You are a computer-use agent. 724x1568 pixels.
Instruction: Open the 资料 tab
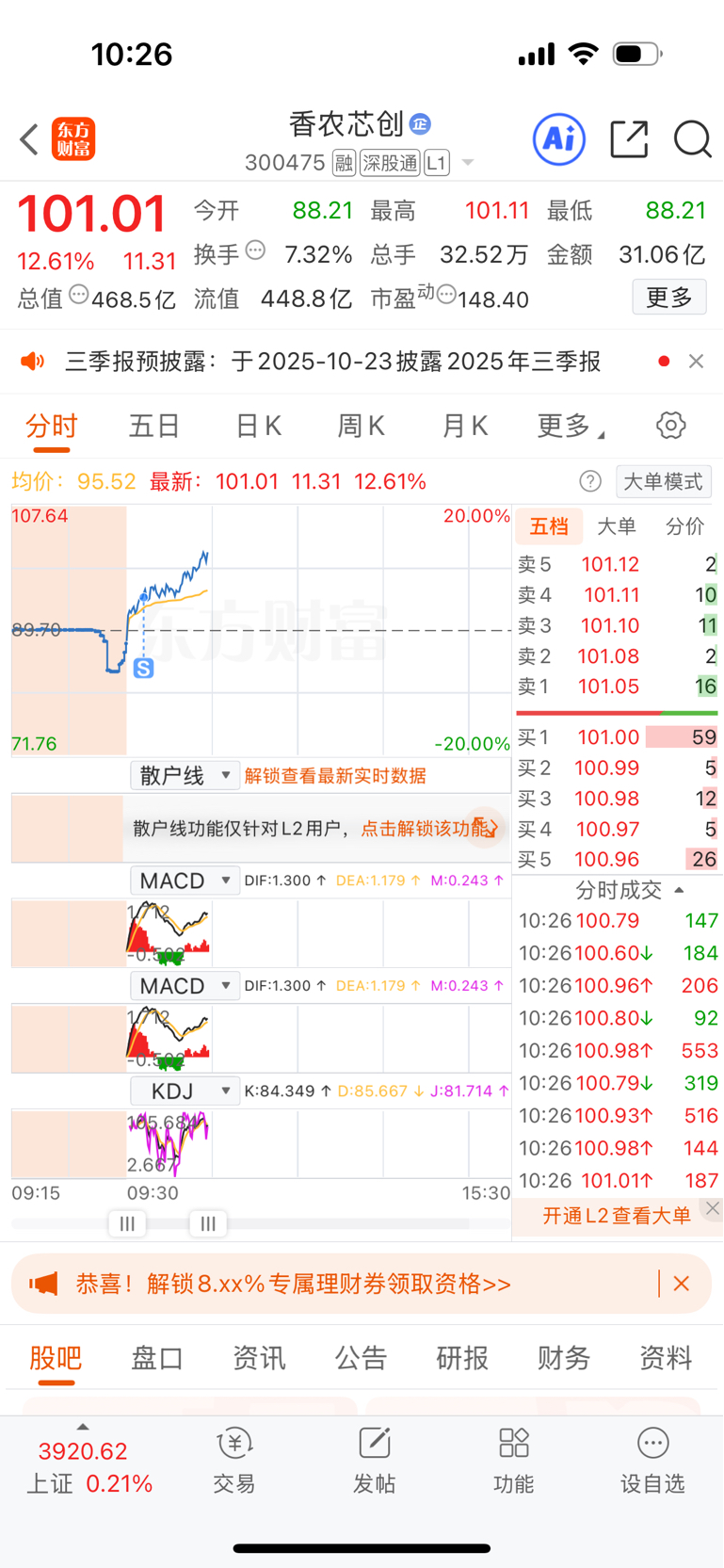666,1358
